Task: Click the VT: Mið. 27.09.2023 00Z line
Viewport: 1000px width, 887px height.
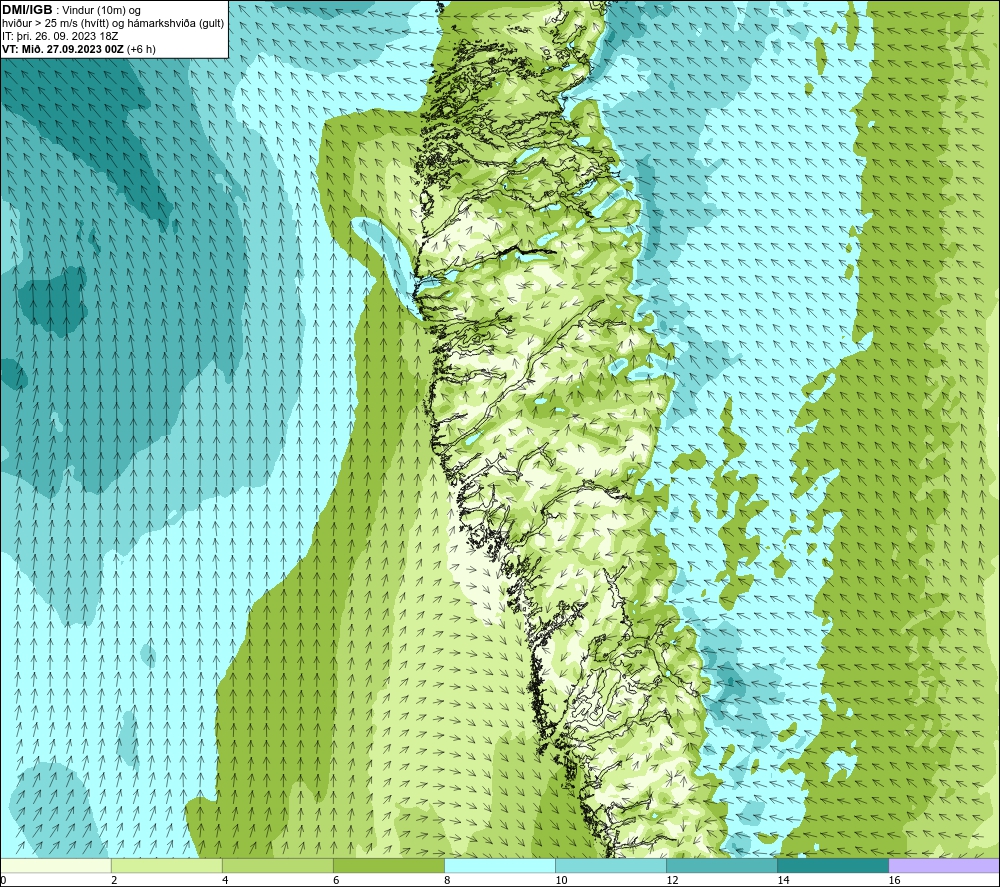Action: pos(78,49)
